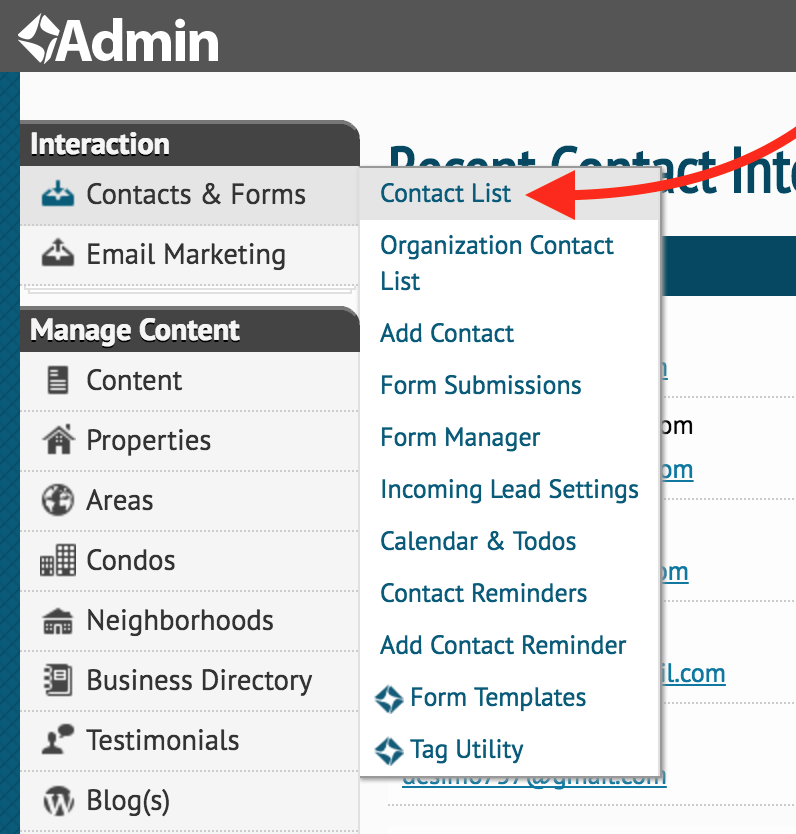Click the Testimonials person icon
Image resolution: width=796 pixels, height=834 pixels.
pyautogui.click(x=57, y=739)
